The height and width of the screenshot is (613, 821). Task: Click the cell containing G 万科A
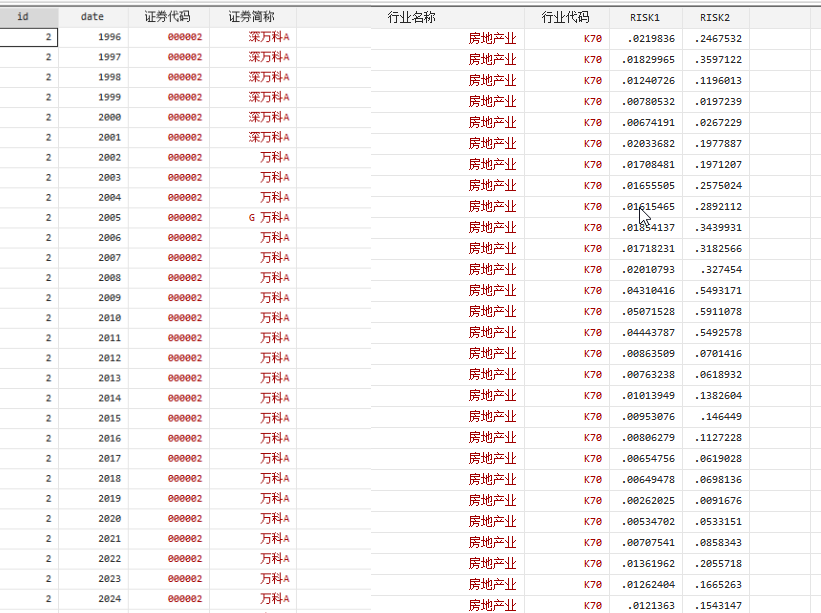tap(268, 217)
